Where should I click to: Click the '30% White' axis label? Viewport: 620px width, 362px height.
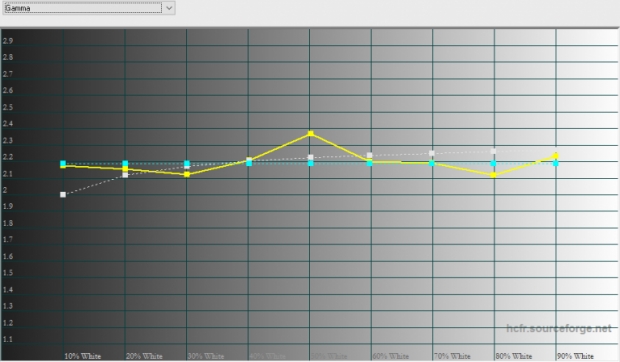point(206,356)
